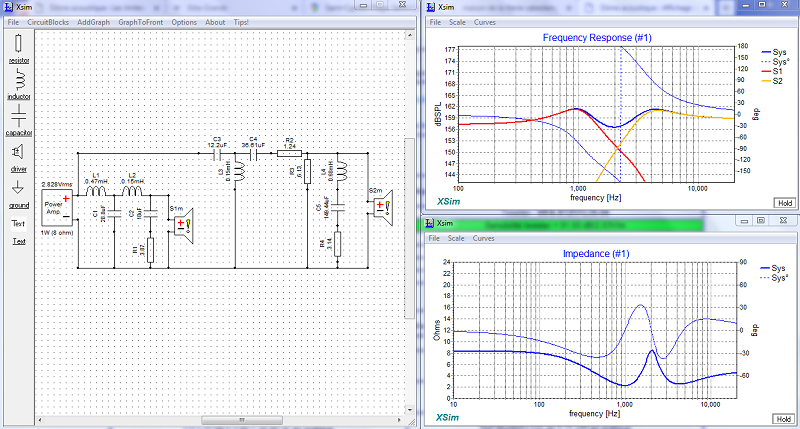Image resolution: width=800 pixels, height=429 pixels.
Task: Click Hold button in Frequency Response graph
Action: click(785, 203)
